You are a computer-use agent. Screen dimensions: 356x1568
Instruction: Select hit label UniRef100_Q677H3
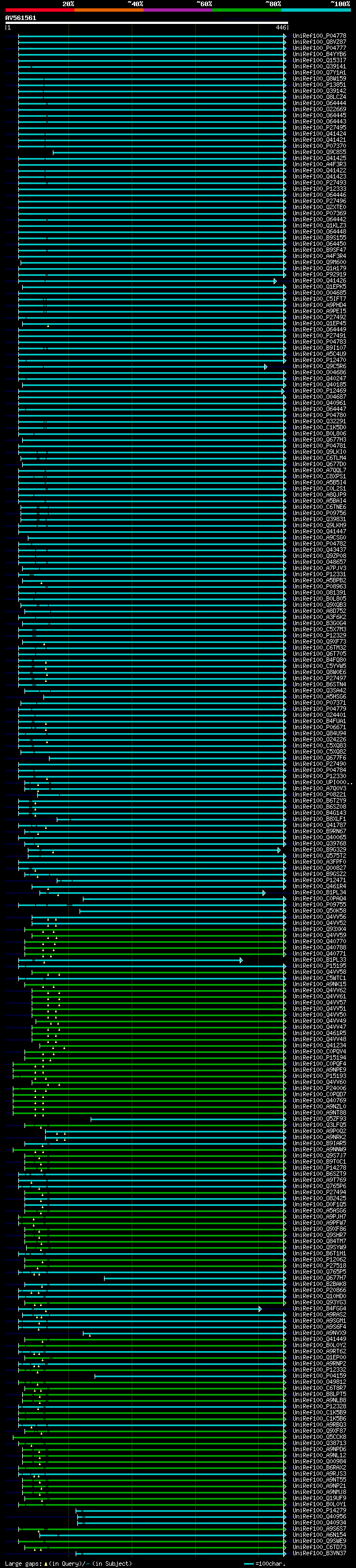(x=319, y=439)
